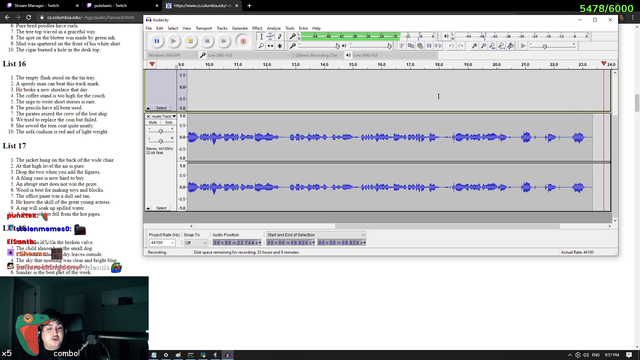Close the audio track with X button
Image resolution: width=640 pixels, height=360 pixels.
pos(148,116)
